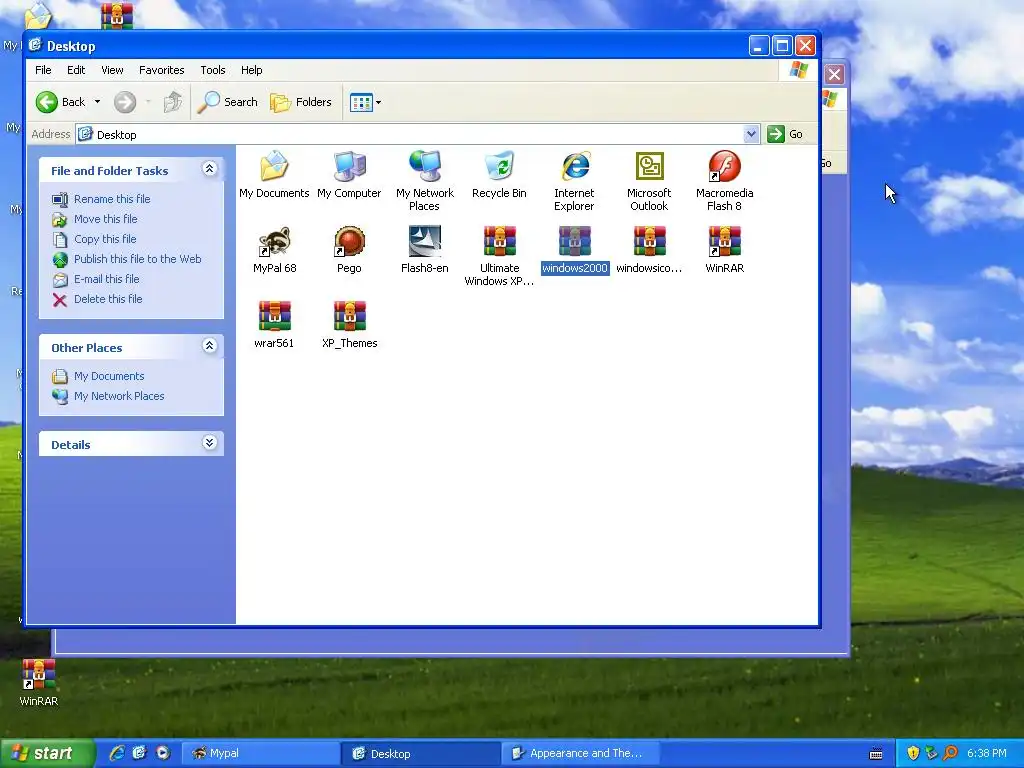
Task: Click the Show Desktop Quick Launch icon
Action: click(139, 753)
